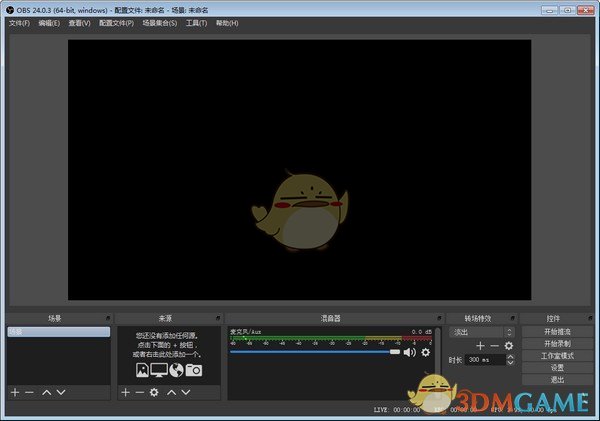Click the mixer panel vertical scrollbar

(x=438, y=350)
